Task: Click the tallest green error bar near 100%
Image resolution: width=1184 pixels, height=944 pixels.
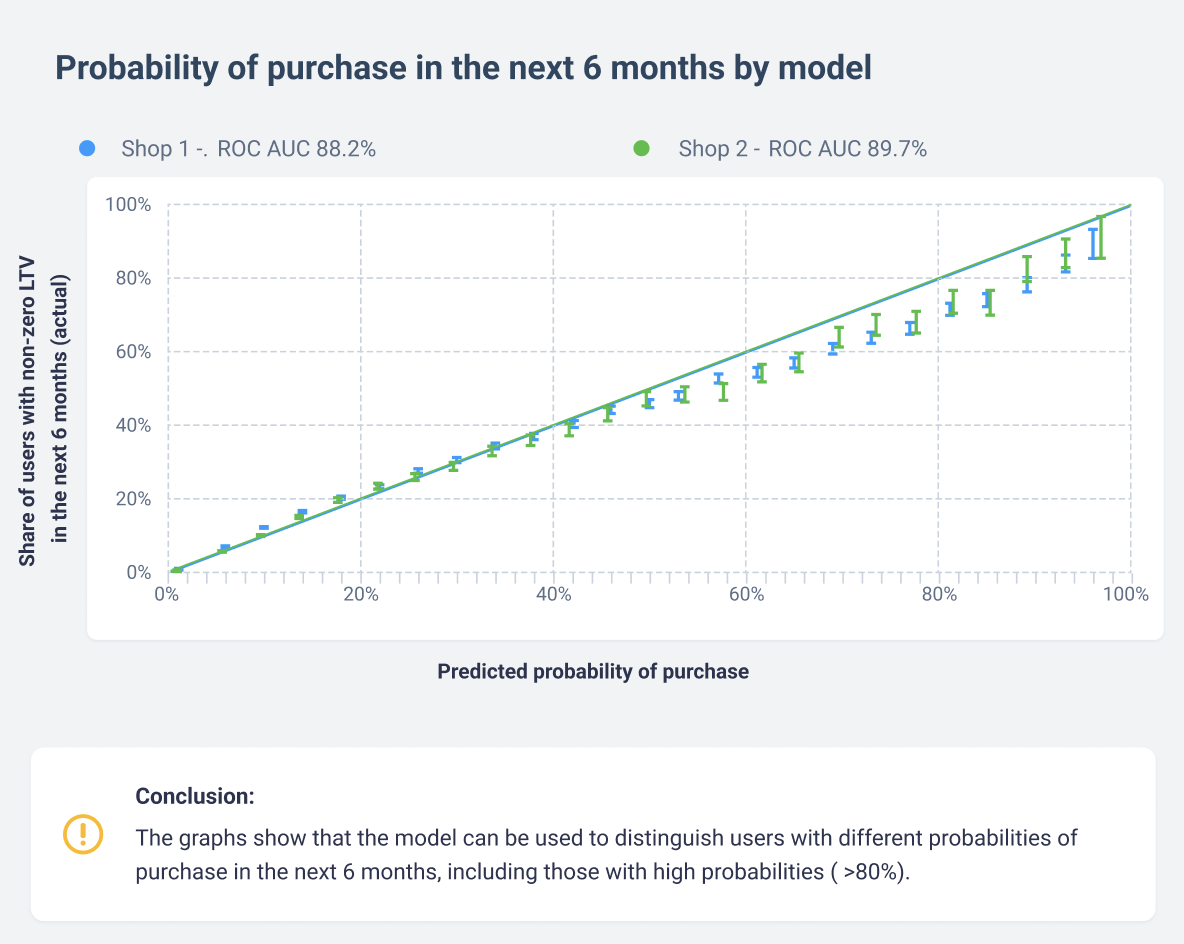Action: (x=1101, y=237)
